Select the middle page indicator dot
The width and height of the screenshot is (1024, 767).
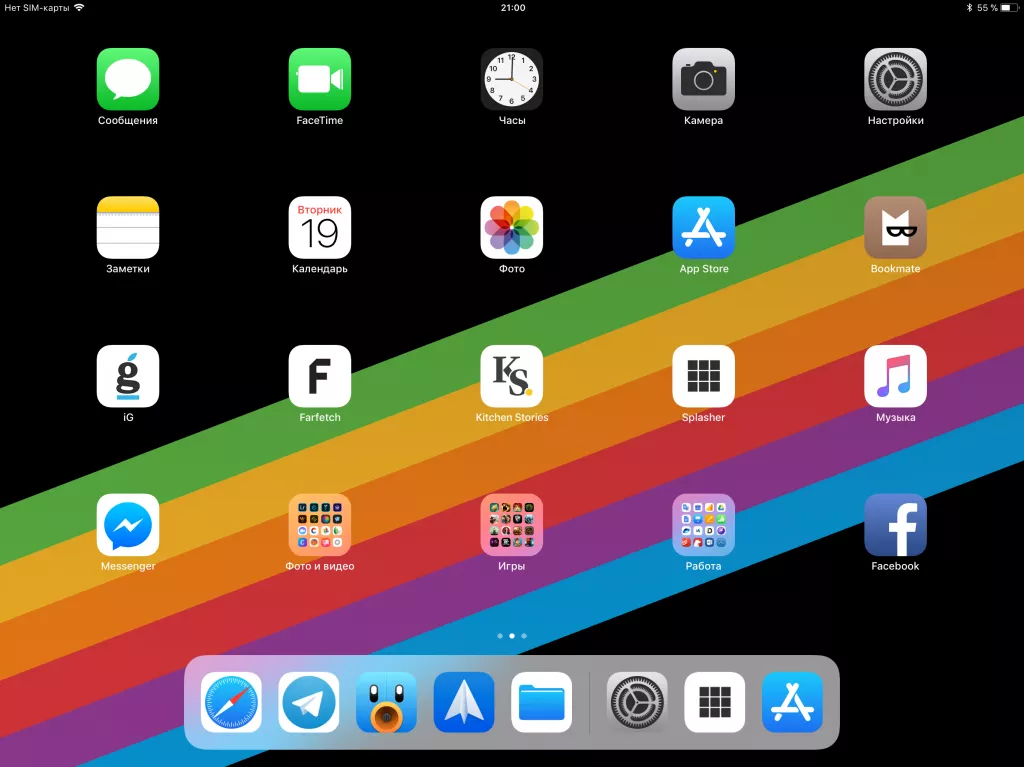(512, 635)
